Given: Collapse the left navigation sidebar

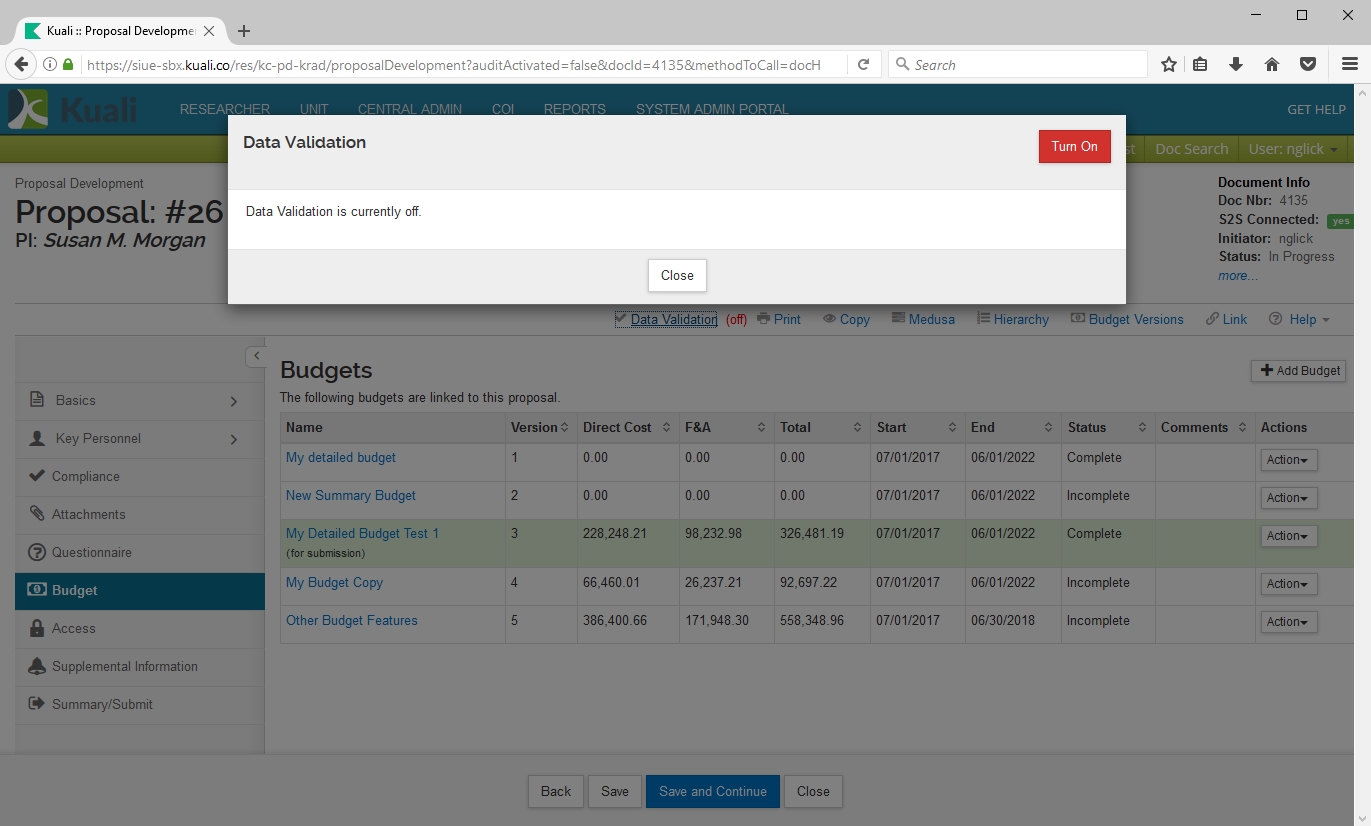Looking at the screenshot, I should pyautogui.click(x=256, y=356).
